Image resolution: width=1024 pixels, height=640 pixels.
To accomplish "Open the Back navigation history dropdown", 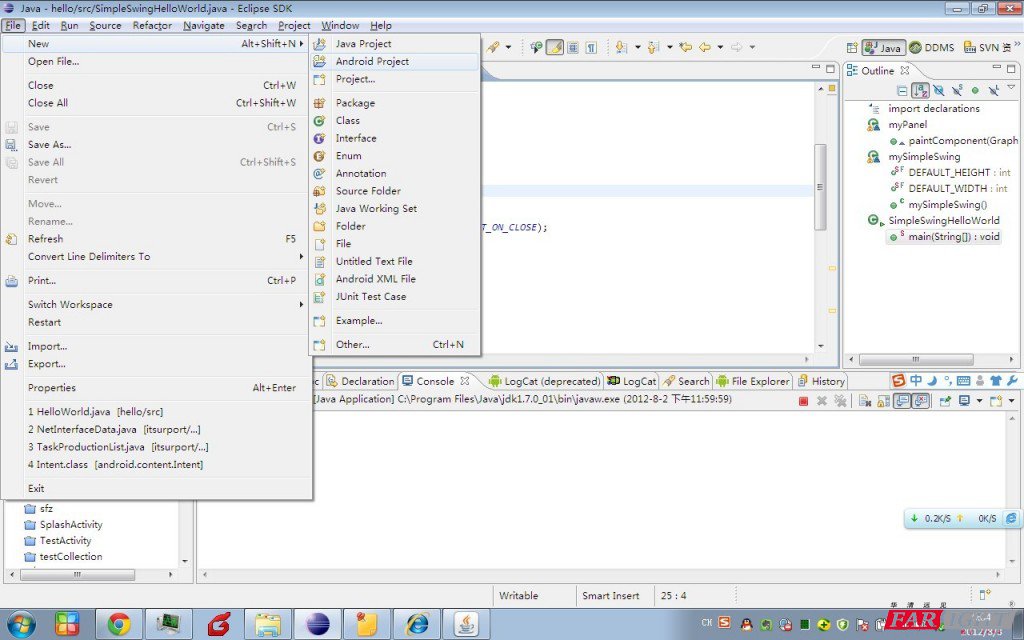I will click(x=720, y=47).
